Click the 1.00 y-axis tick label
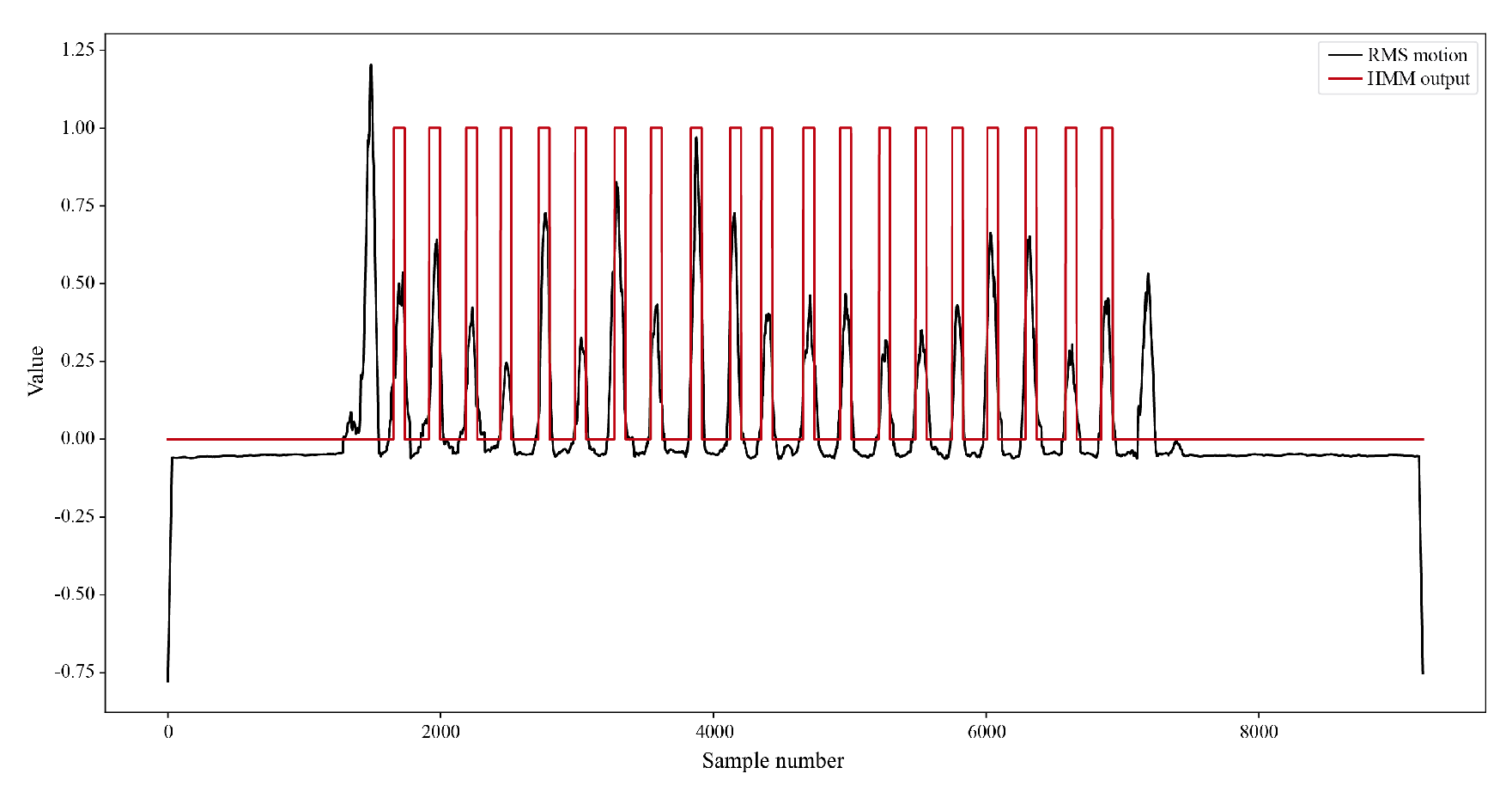 tap(77, 128)
